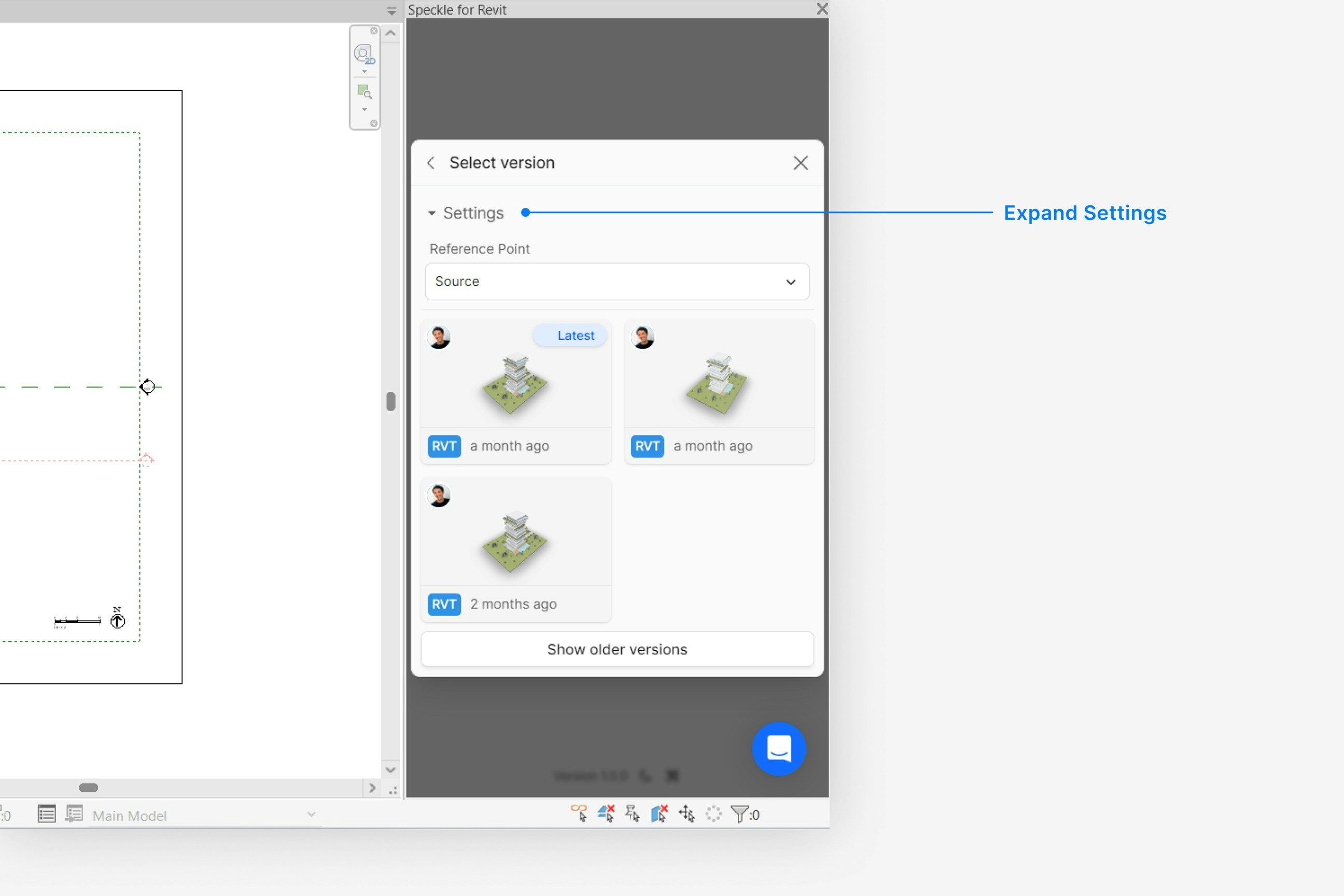Toggle Select Pinned Elements icon
This screenshot has height=896, width=1344.
[632, 813]
